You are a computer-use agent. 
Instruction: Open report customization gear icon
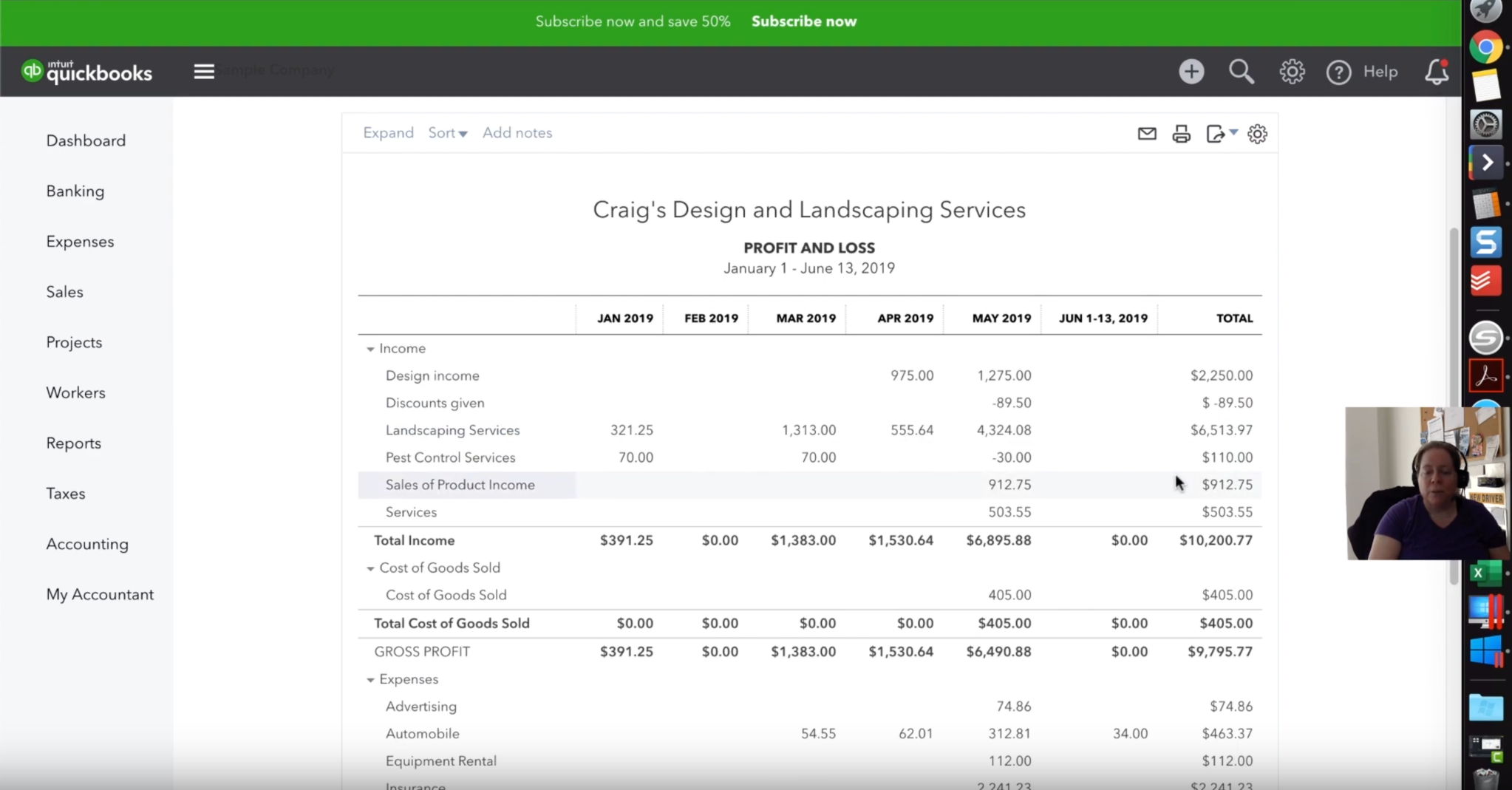pos(1257,134)
